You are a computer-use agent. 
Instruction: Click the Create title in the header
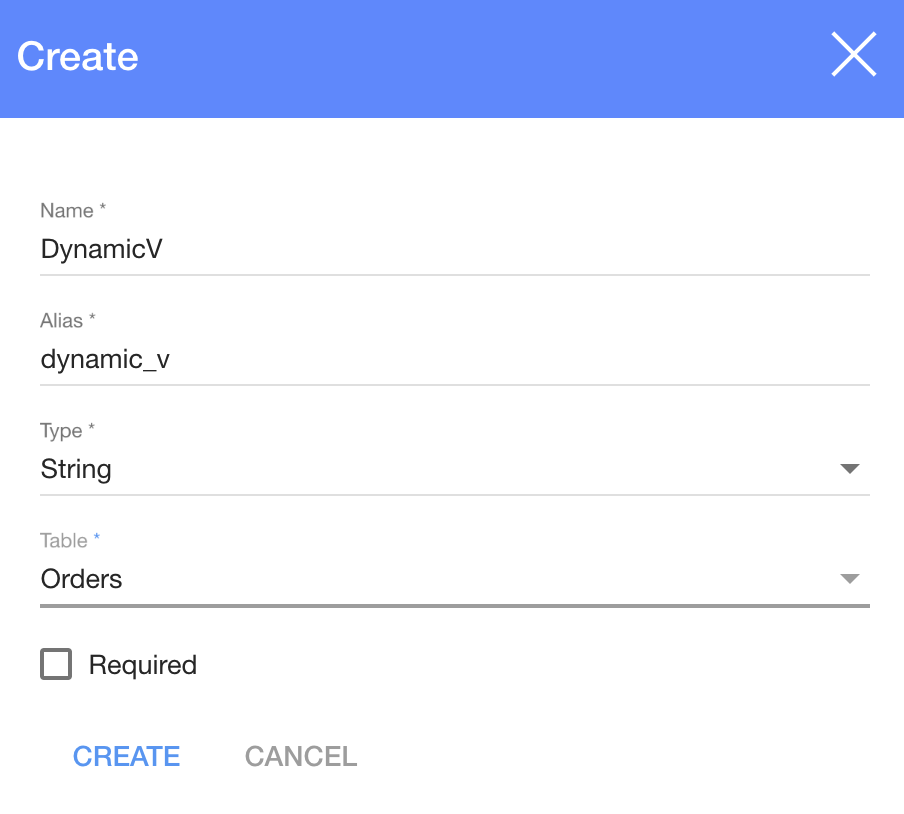(78, 56)
